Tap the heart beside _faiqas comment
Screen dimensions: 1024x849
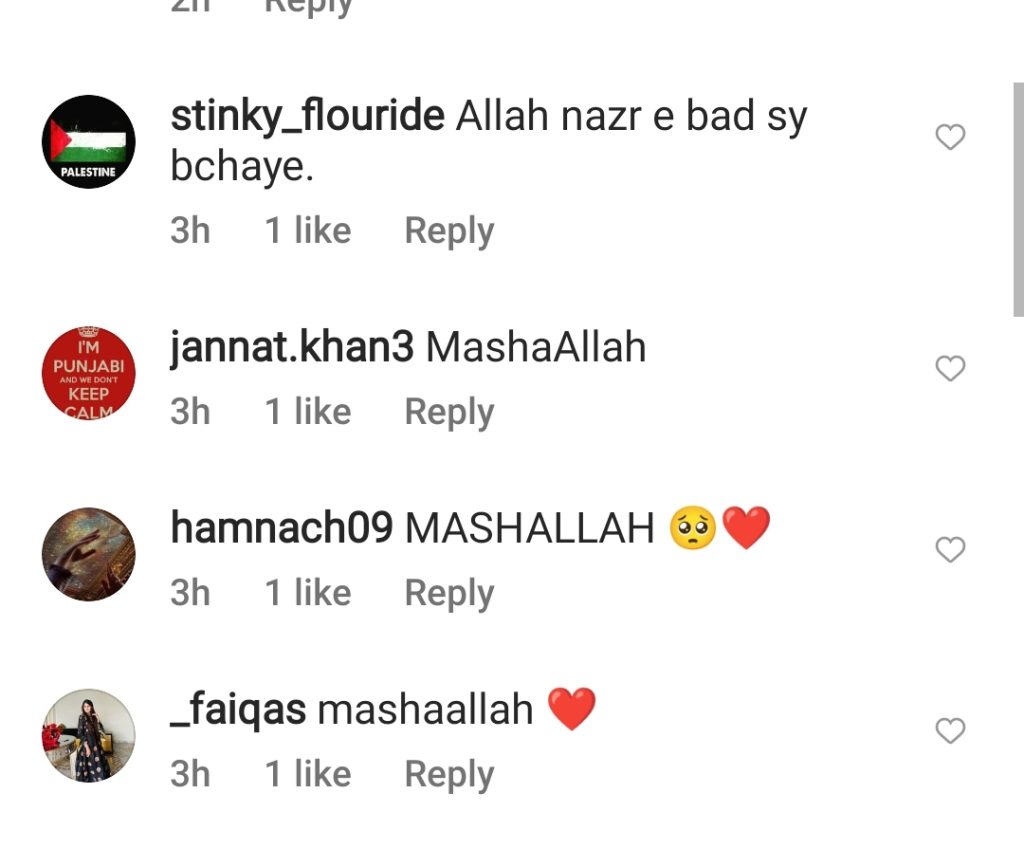click(x=950, y=730)
